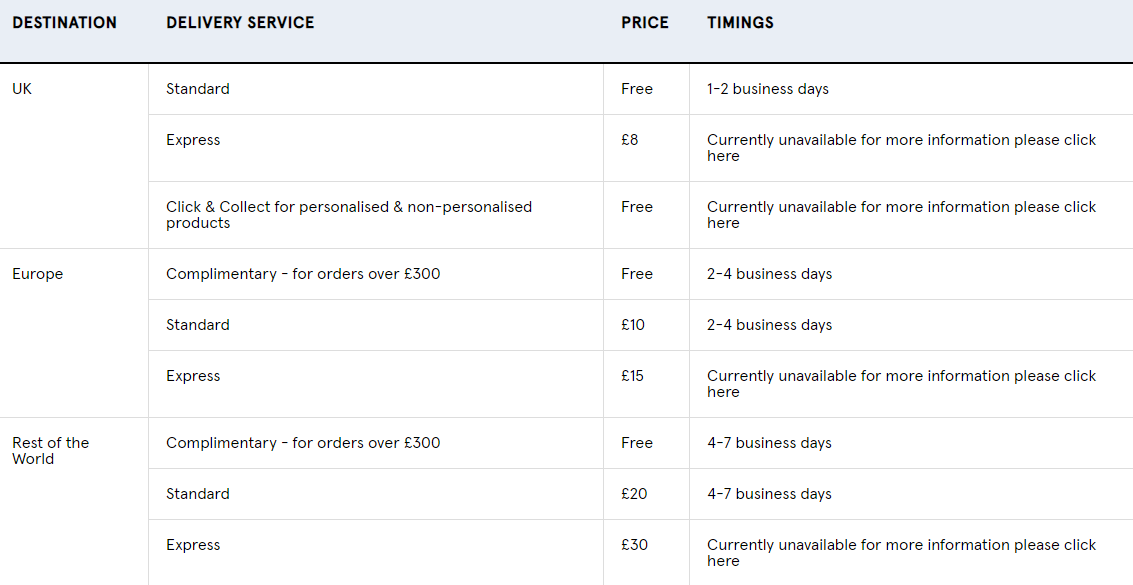Click the Rest of the World destination
This screenshot has height=585, width=1133.
point(50,451)
